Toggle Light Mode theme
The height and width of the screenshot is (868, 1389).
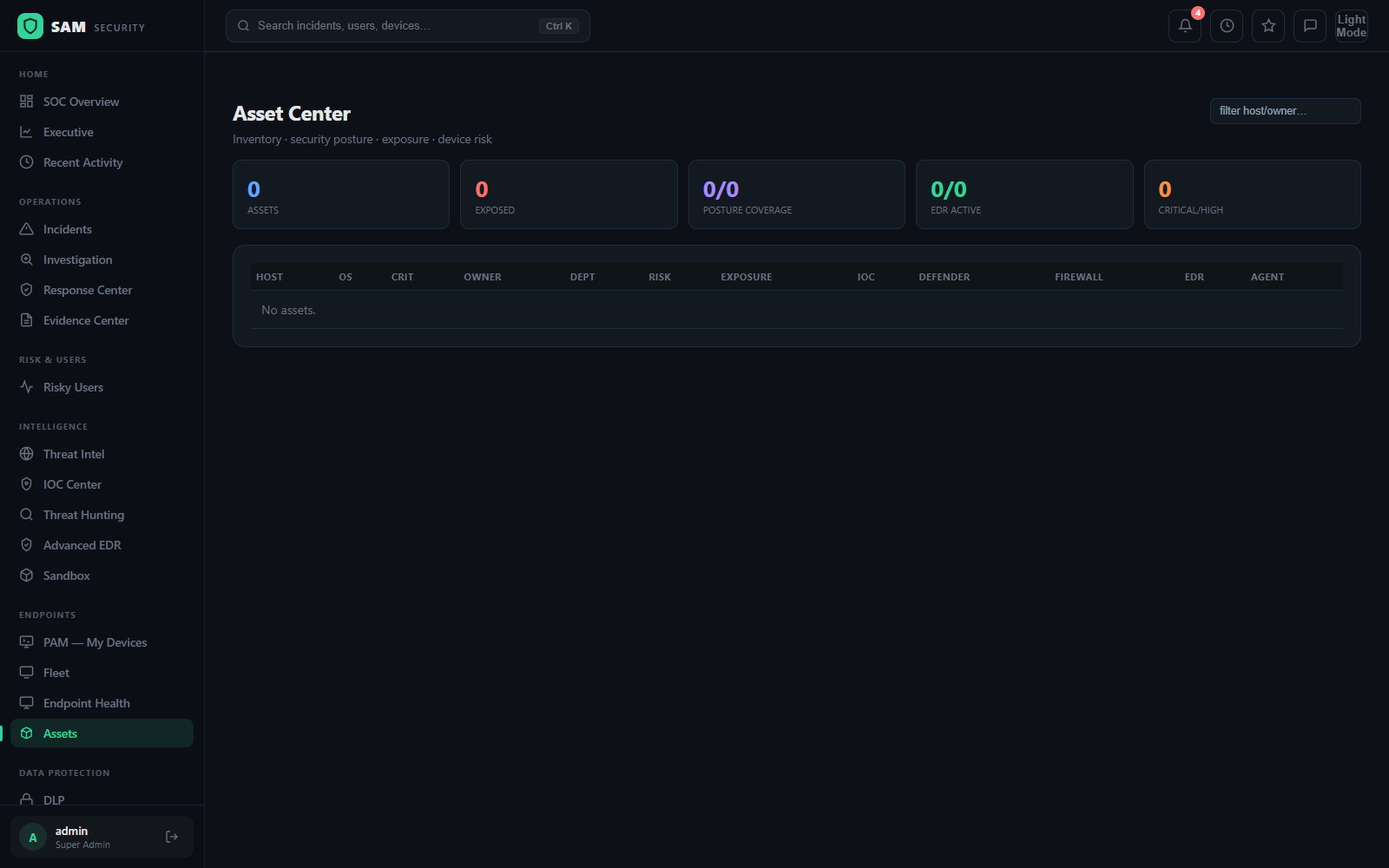tap(1352, 26)
